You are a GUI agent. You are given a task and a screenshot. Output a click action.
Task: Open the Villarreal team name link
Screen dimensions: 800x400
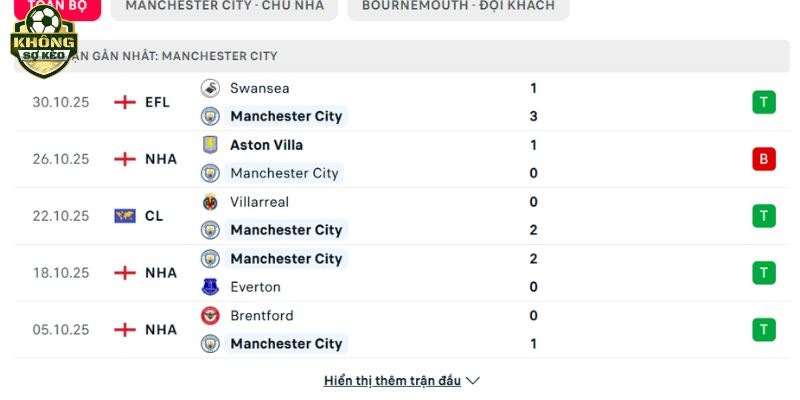point(259,202)
